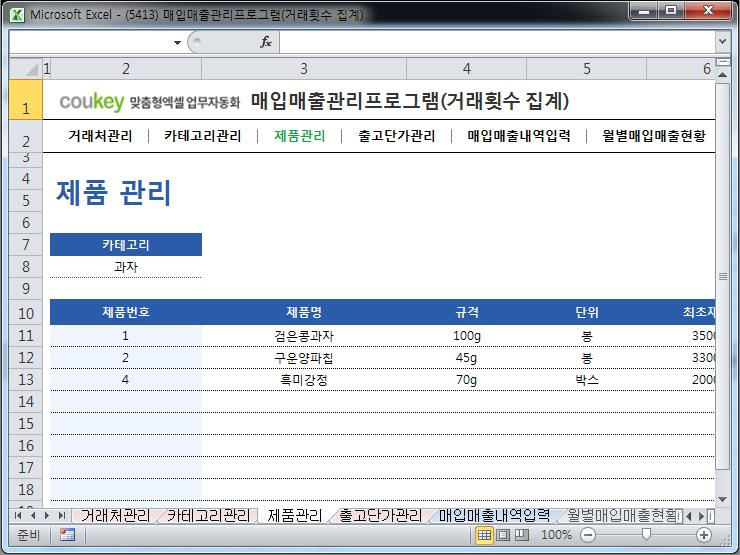Click the zoom slider handle

click(x=646, y=534)
